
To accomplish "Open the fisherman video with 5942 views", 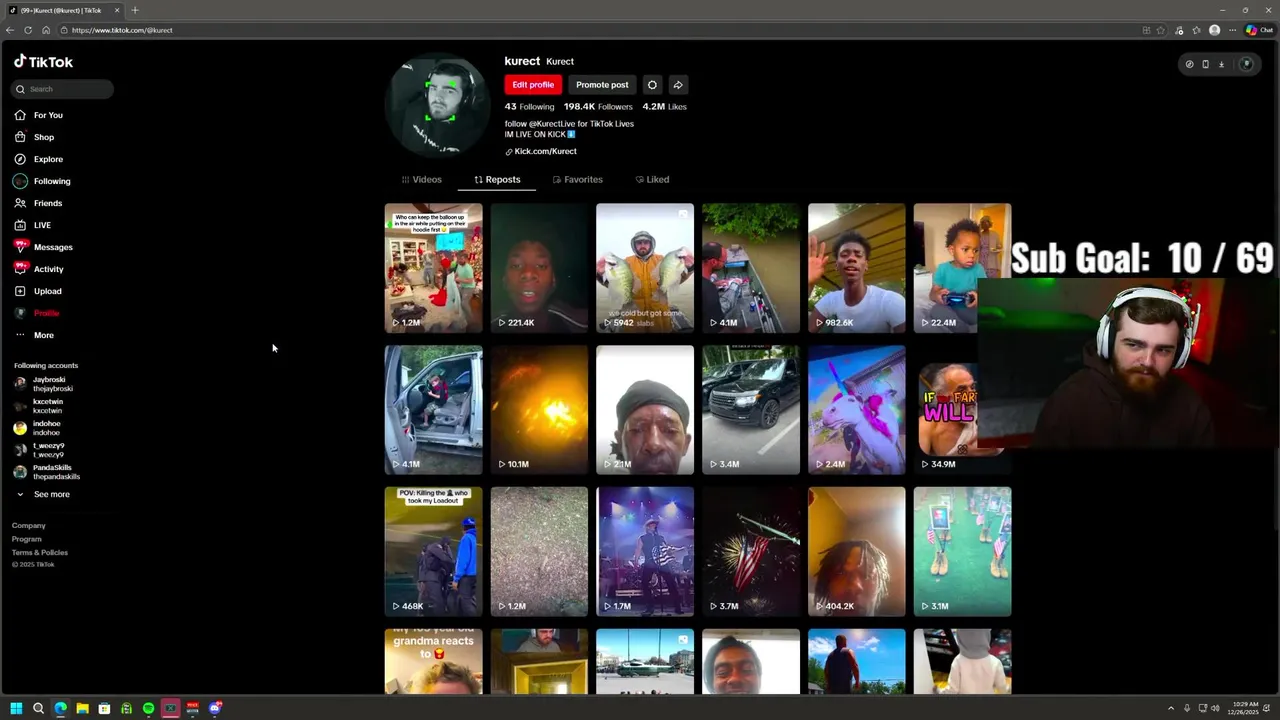I will [645, 268].
